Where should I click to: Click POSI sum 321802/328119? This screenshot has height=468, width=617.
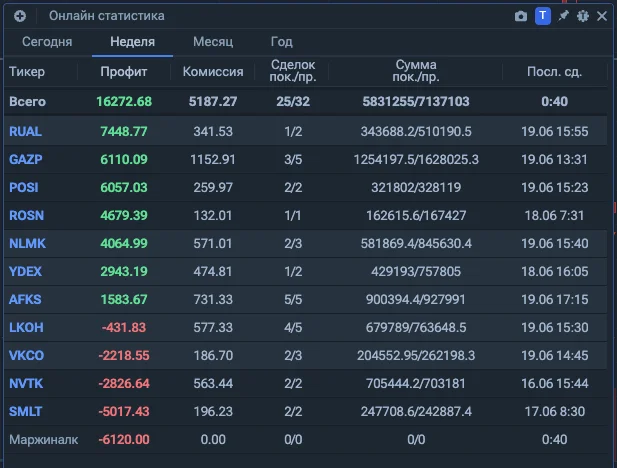416,187
